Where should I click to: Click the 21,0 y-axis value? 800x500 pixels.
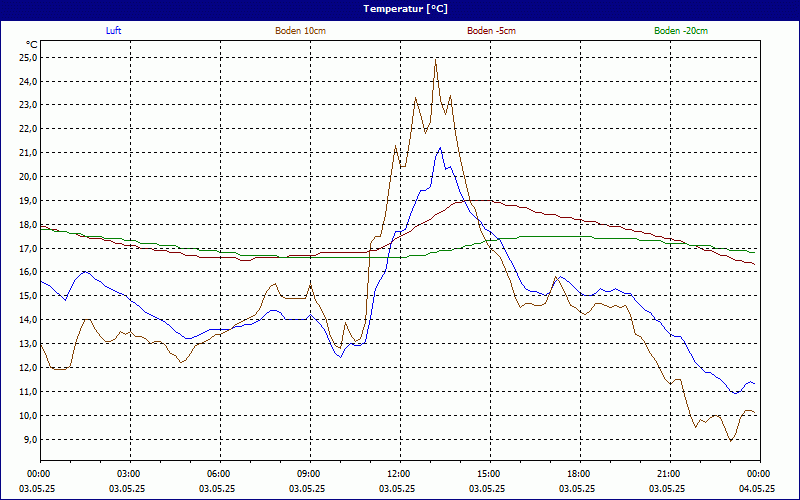(29, 153)
